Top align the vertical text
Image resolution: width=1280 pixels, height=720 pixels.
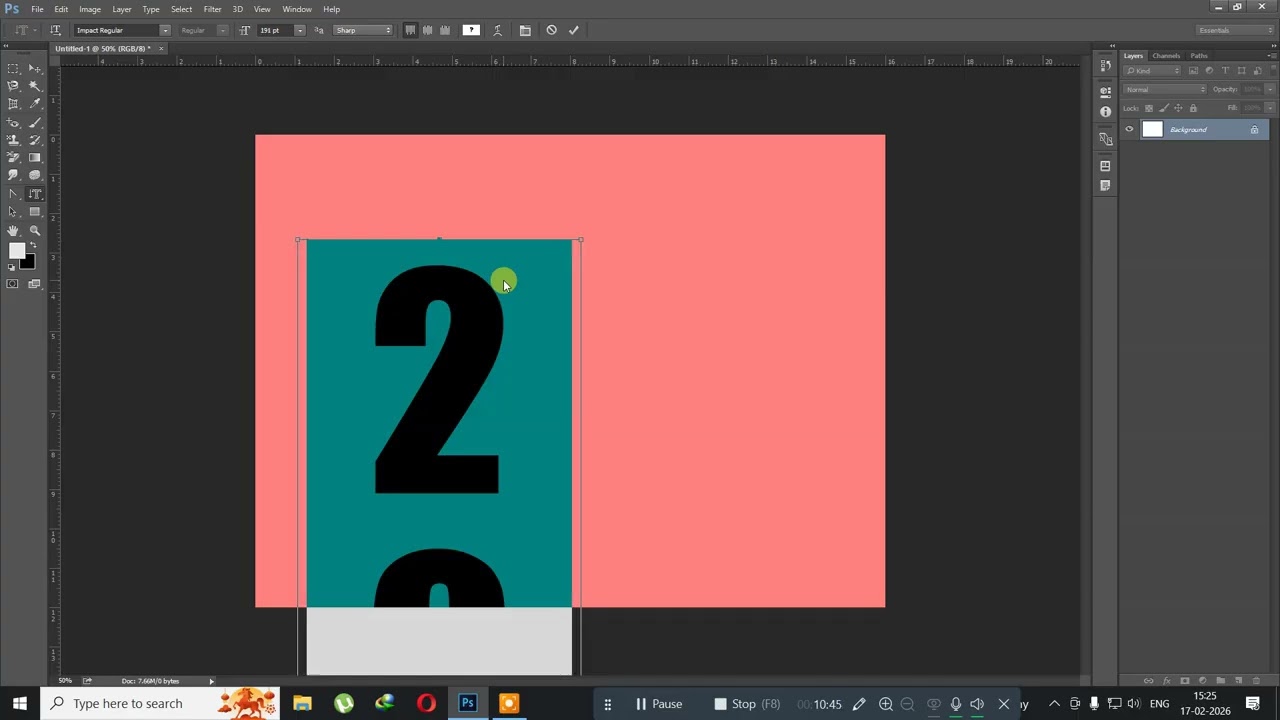[410, 30]
